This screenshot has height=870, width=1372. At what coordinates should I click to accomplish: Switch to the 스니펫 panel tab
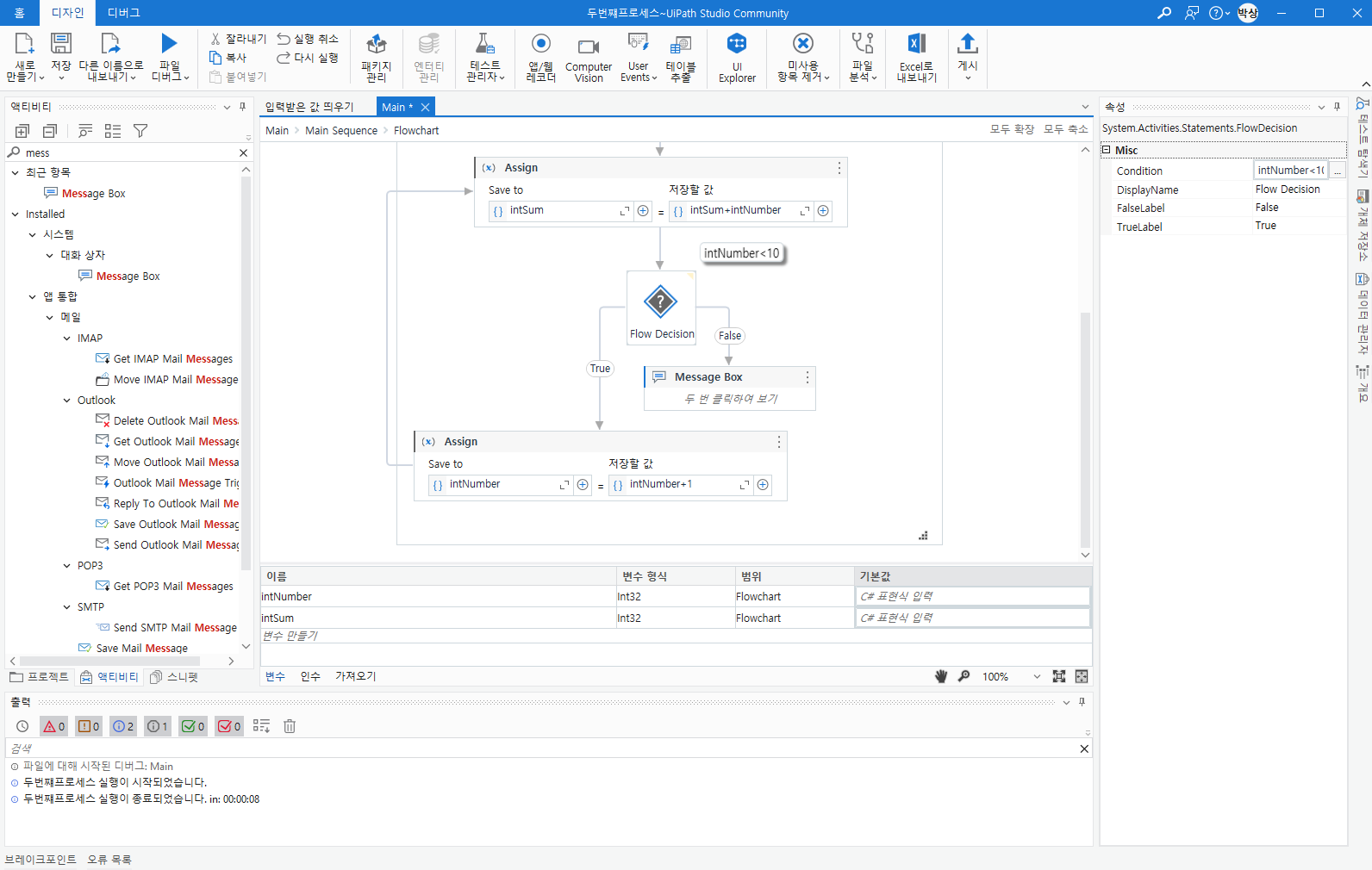coord(174,677)
